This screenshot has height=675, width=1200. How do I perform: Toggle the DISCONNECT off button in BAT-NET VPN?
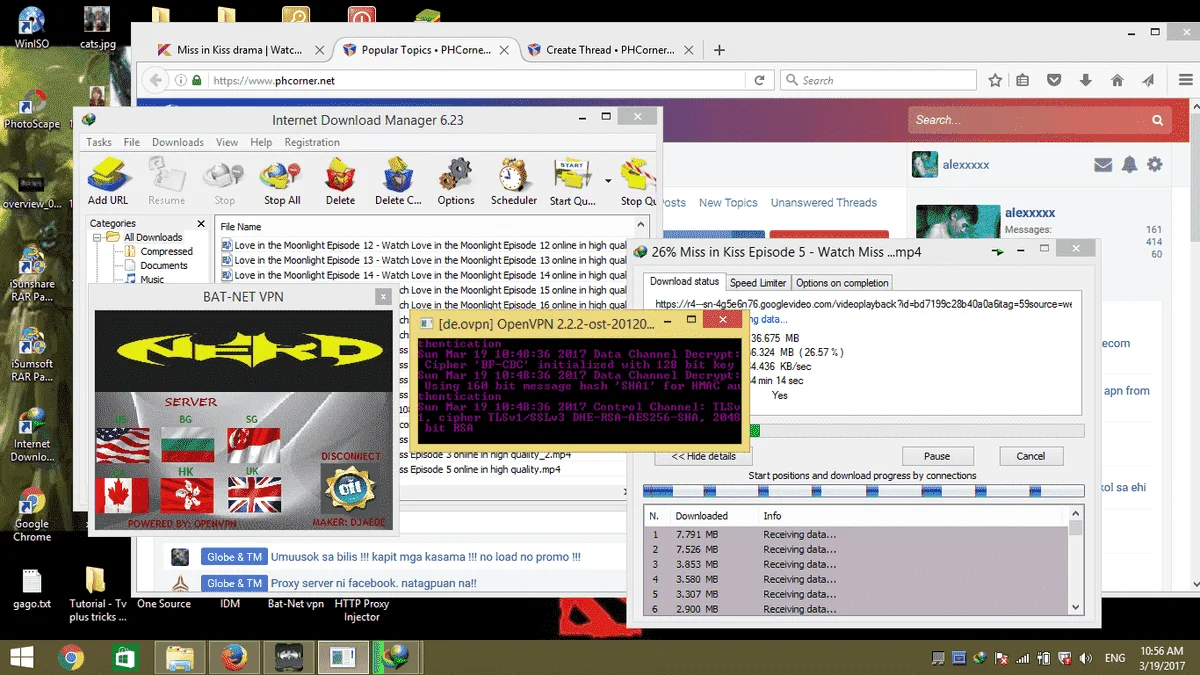349,490
